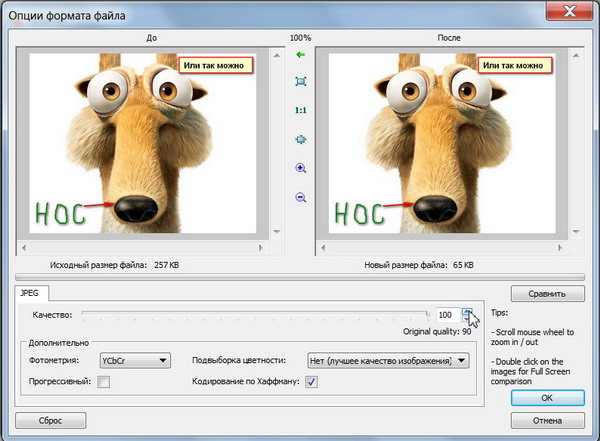This screenshot has width=600, height=441.
Task: Click the '257 KB' original file size value
Action: [x=166, y=265]
